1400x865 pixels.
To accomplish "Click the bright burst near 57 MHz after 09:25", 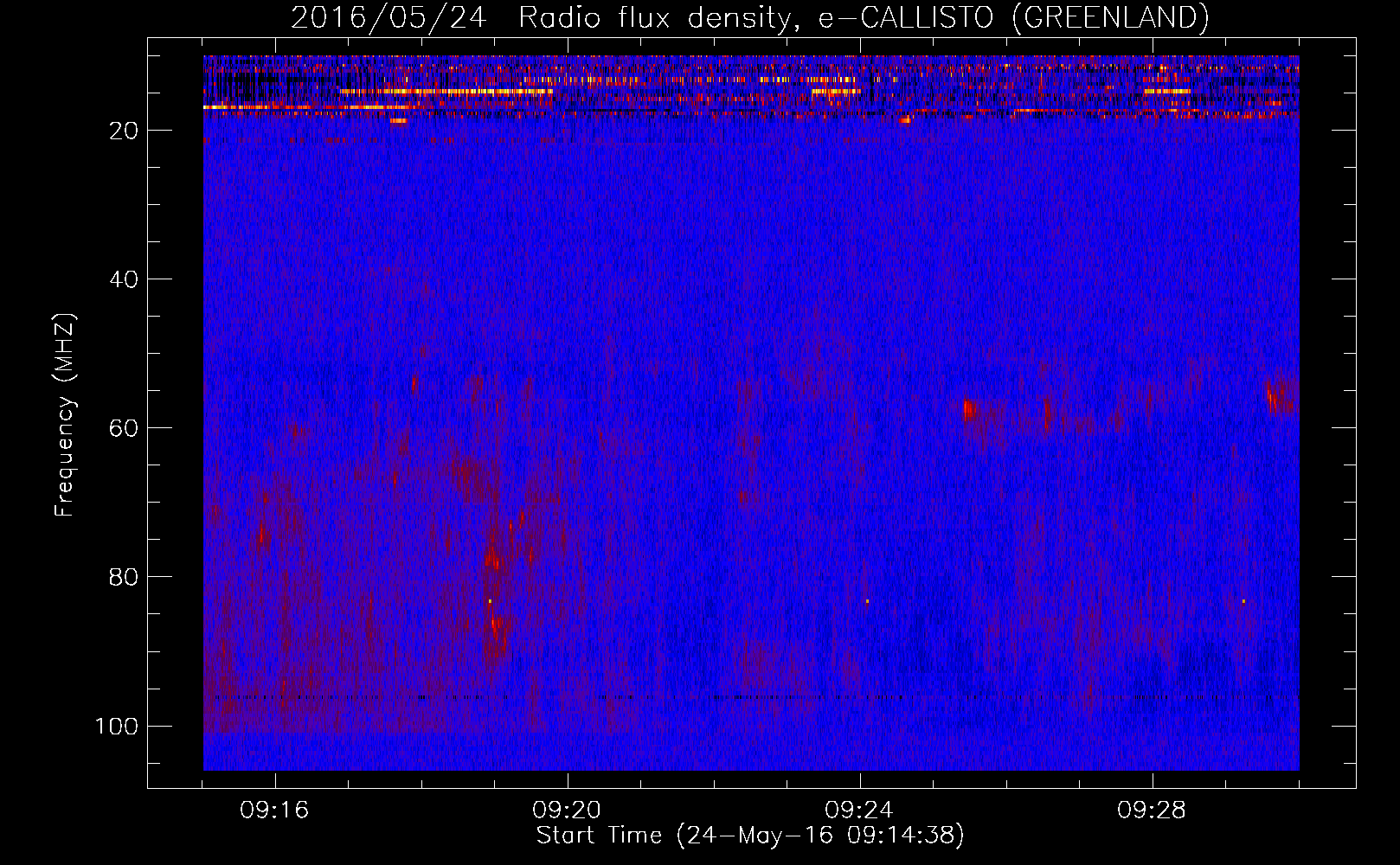I will (968, 409).
